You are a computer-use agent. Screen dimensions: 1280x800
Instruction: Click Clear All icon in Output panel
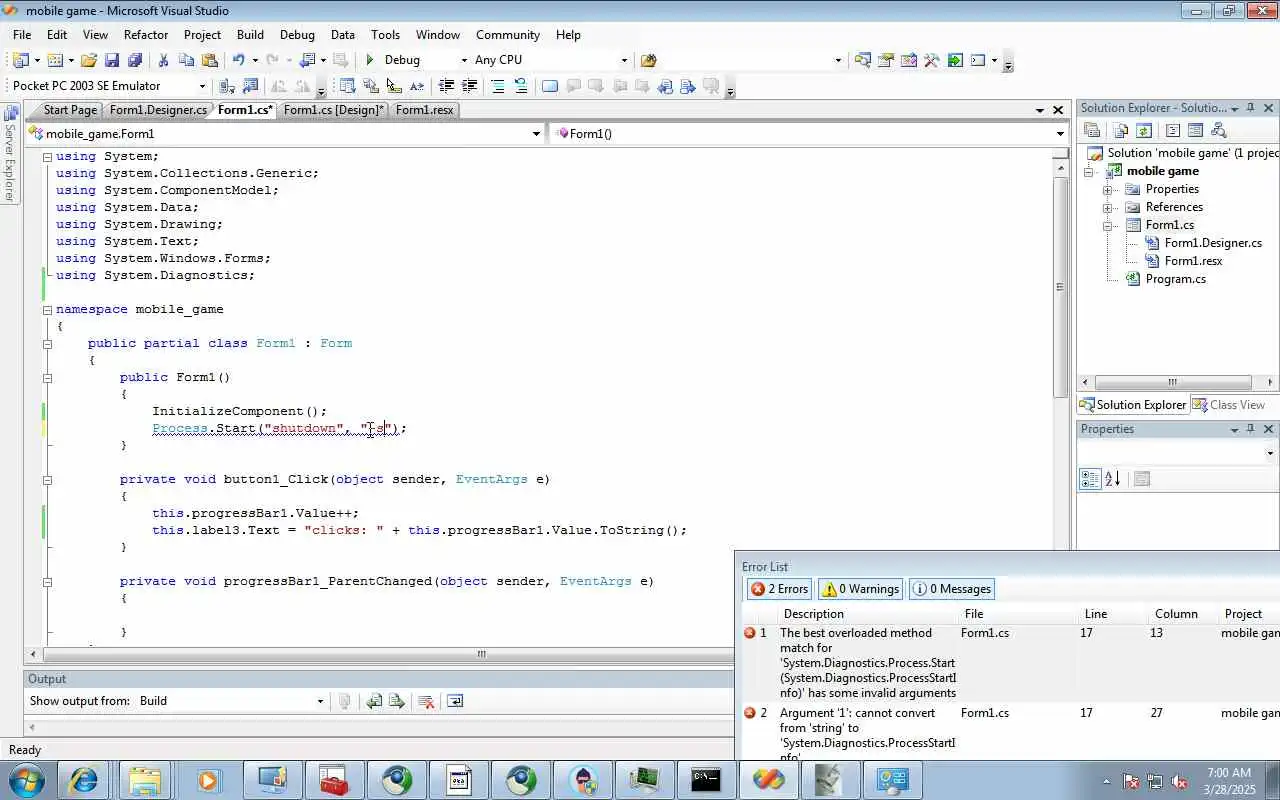pos(426,701)
